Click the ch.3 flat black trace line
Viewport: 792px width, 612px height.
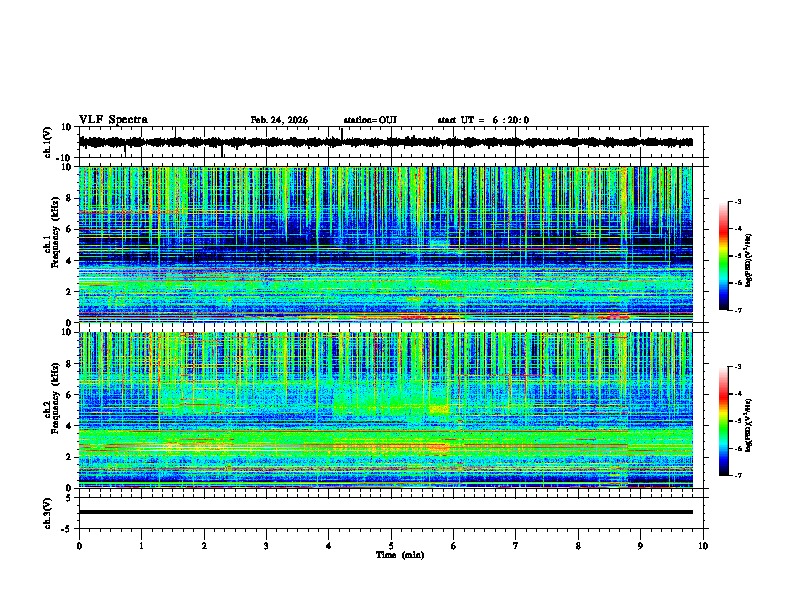tap(385, 512)
